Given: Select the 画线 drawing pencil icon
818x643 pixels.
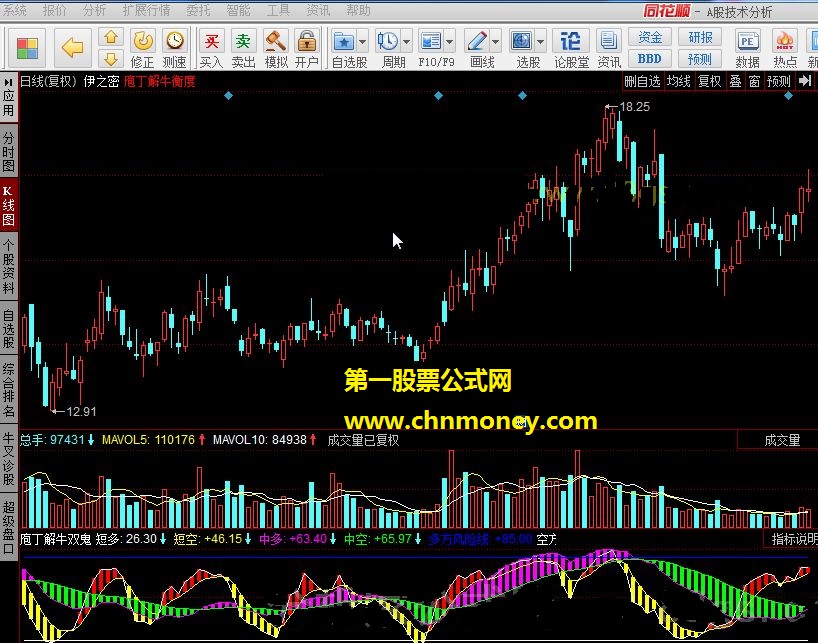Looking at the screenshot, I should 477,42.
